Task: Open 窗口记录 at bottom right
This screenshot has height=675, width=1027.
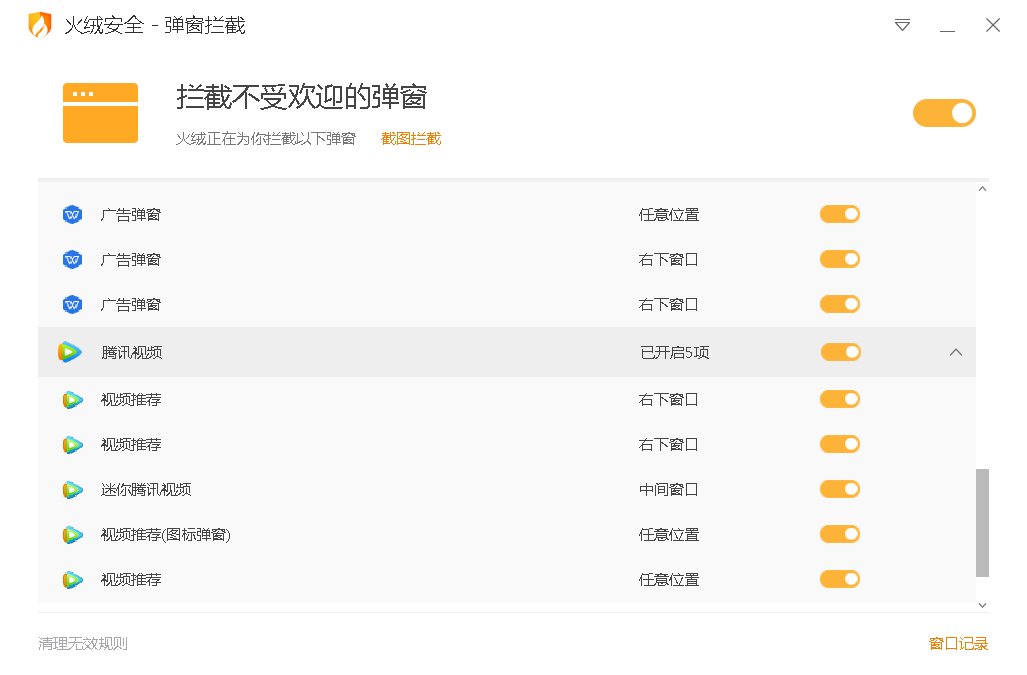Action: (956, 643)
